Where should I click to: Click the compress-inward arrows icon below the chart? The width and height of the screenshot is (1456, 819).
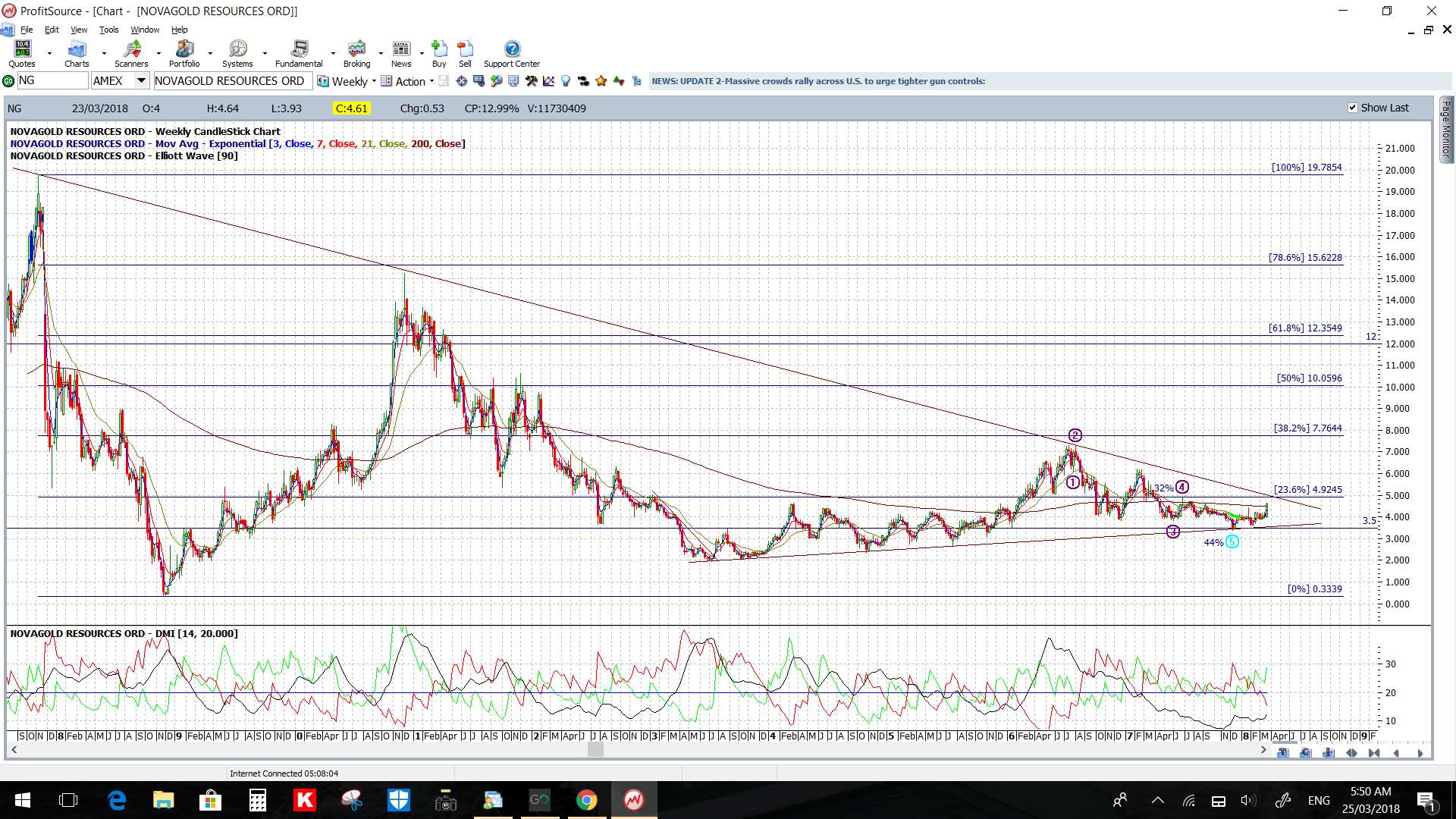[x=1374, y=753]
